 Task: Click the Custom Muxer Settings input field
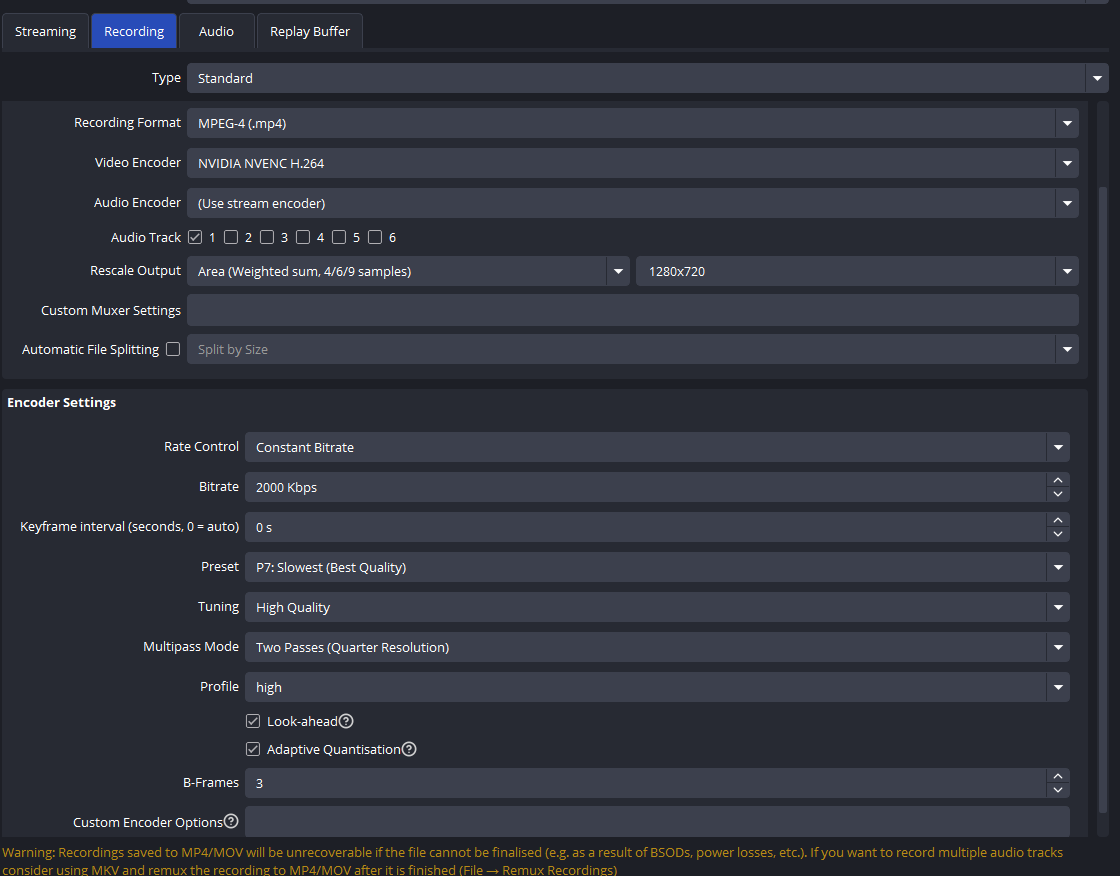pos(633,310)
